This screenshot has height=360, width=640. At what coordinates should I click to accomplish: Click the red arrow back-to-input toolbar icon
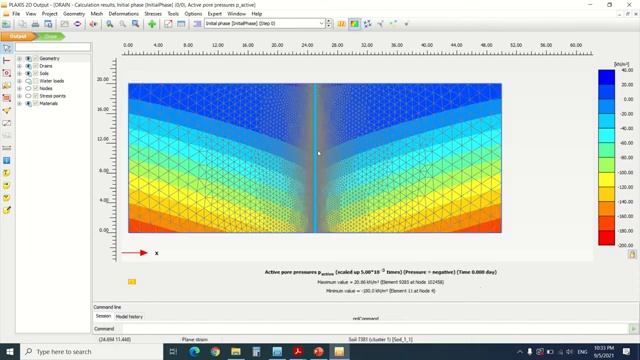(x=93, y=24)
